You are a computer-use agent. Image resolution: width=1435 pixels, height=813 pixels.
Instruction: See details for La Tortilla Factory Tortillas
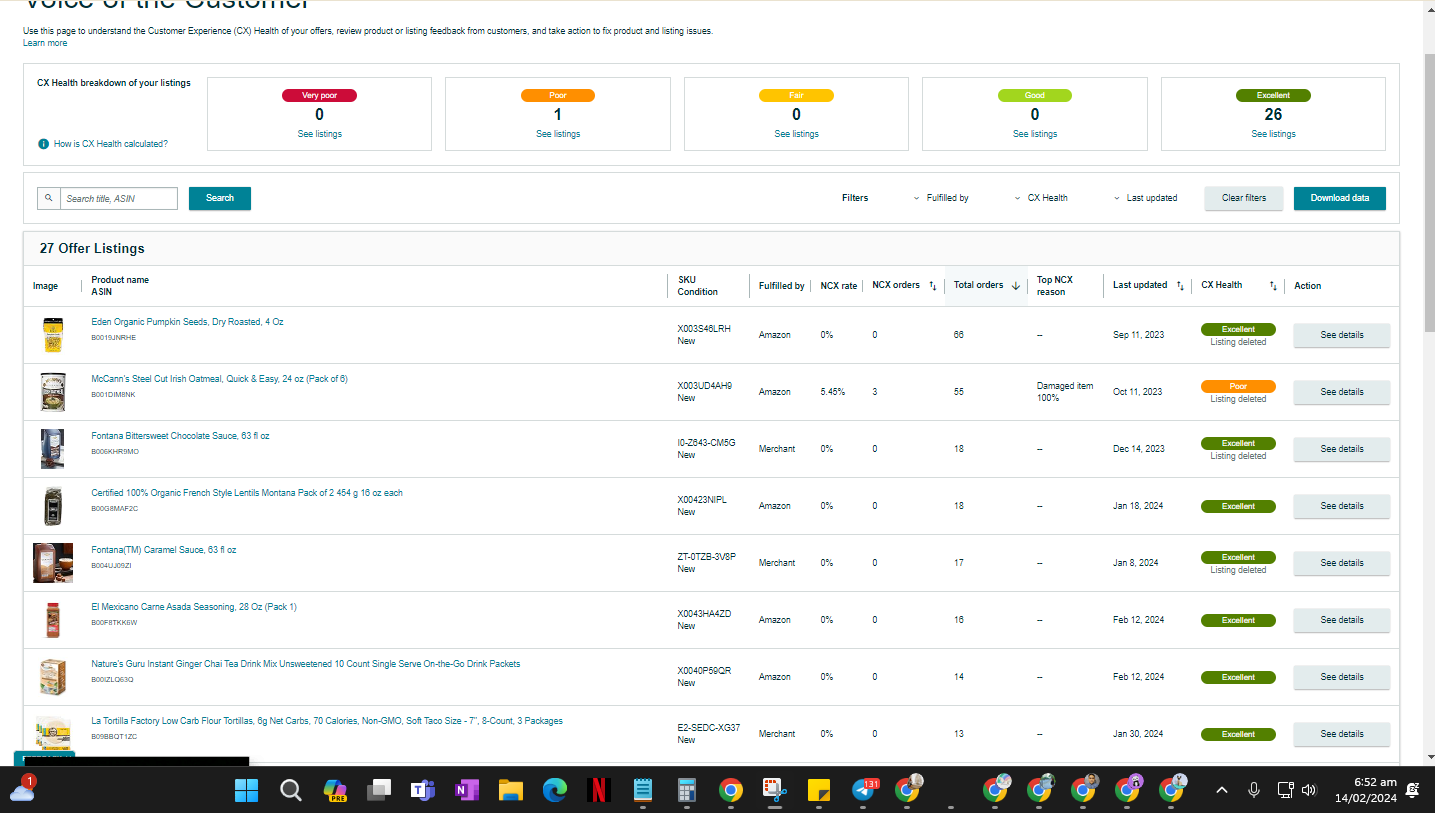(1342, 734)
